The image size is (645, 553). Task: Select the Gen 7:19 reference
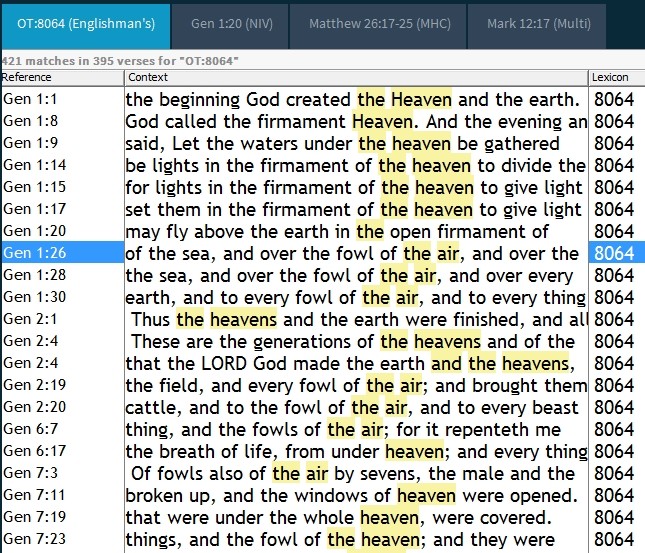tap(35, 517)
